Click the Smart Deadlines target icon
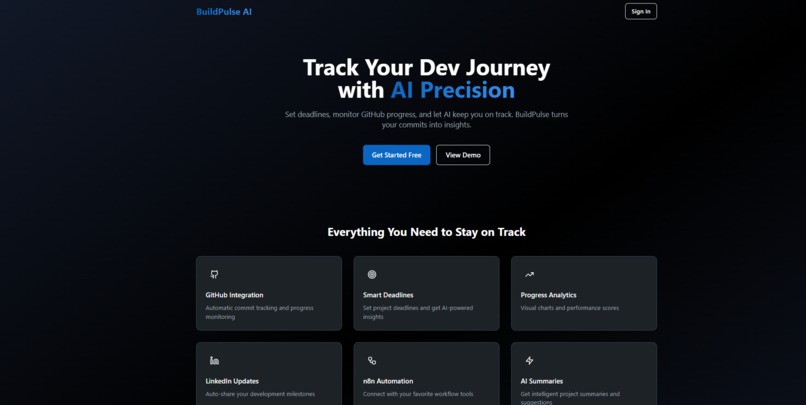Viewport: 806px width, 405px height. coord(372,274)
